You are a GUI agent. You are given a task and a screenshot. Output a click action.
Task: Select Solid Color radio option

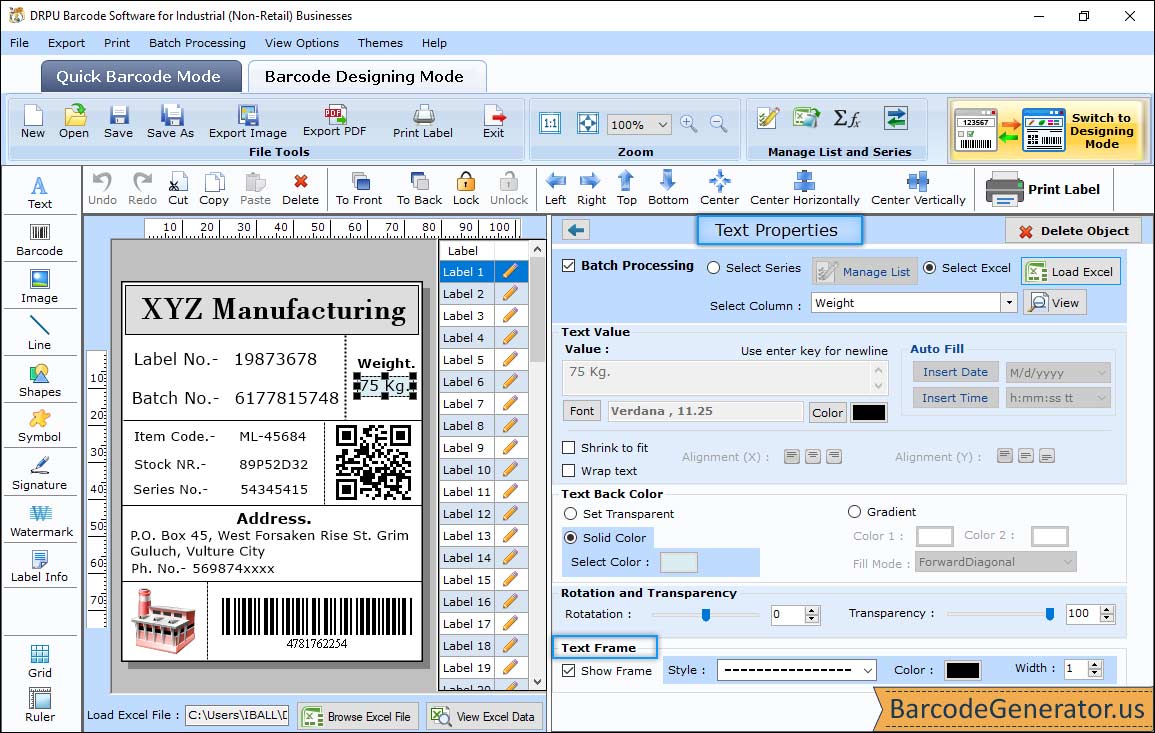point(570,538)
